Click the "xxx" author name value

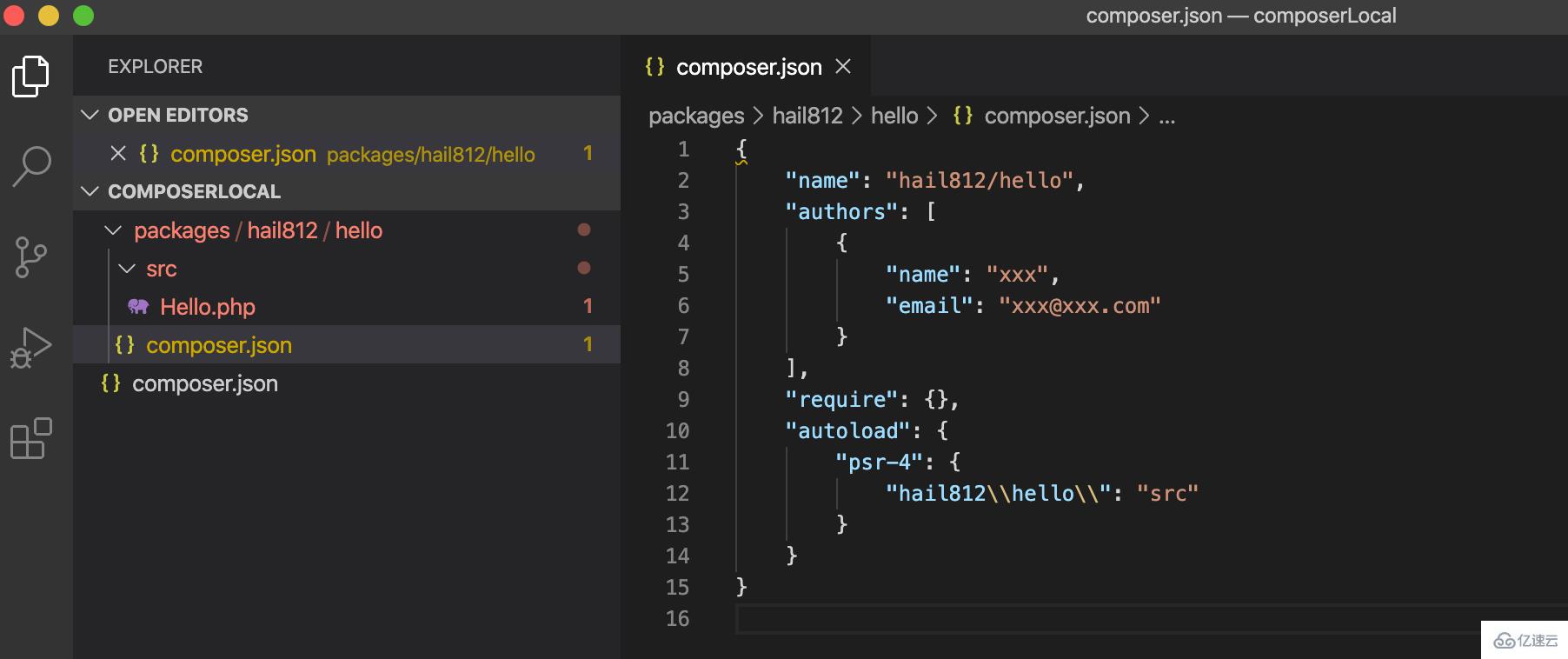[1017, 275]
